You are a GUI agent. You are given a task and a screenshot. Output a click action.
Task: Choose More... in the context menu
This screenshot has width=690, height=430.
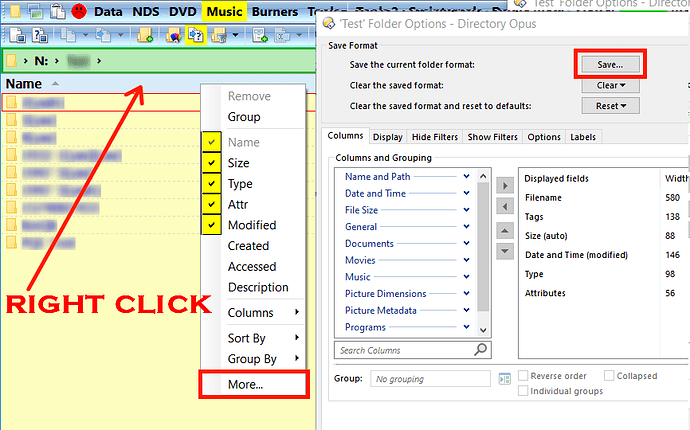click(254, 384)
